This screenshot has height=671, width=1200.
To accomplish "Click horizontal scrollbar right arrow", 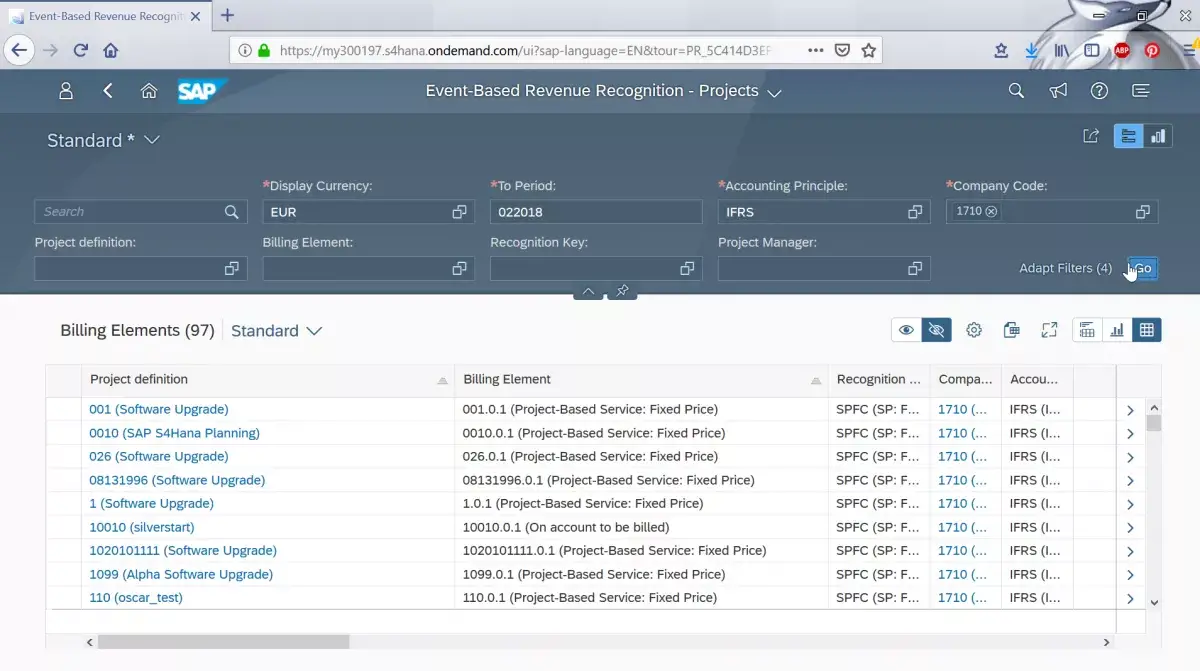I will pyautogui.click(x=1107, y=642).
